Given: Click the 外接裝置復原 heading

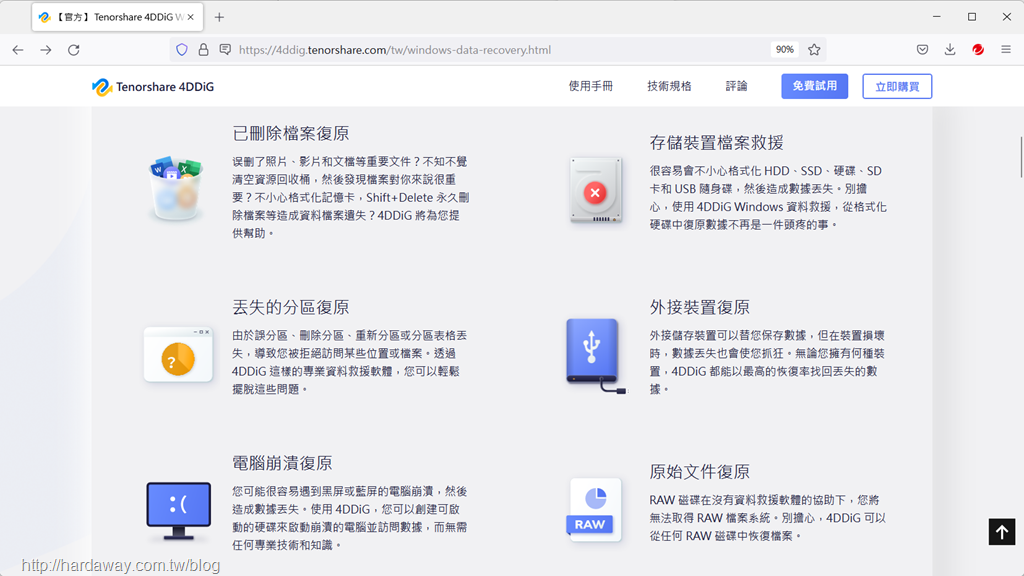Looking at the screenshot, I should tap(699, 307).
